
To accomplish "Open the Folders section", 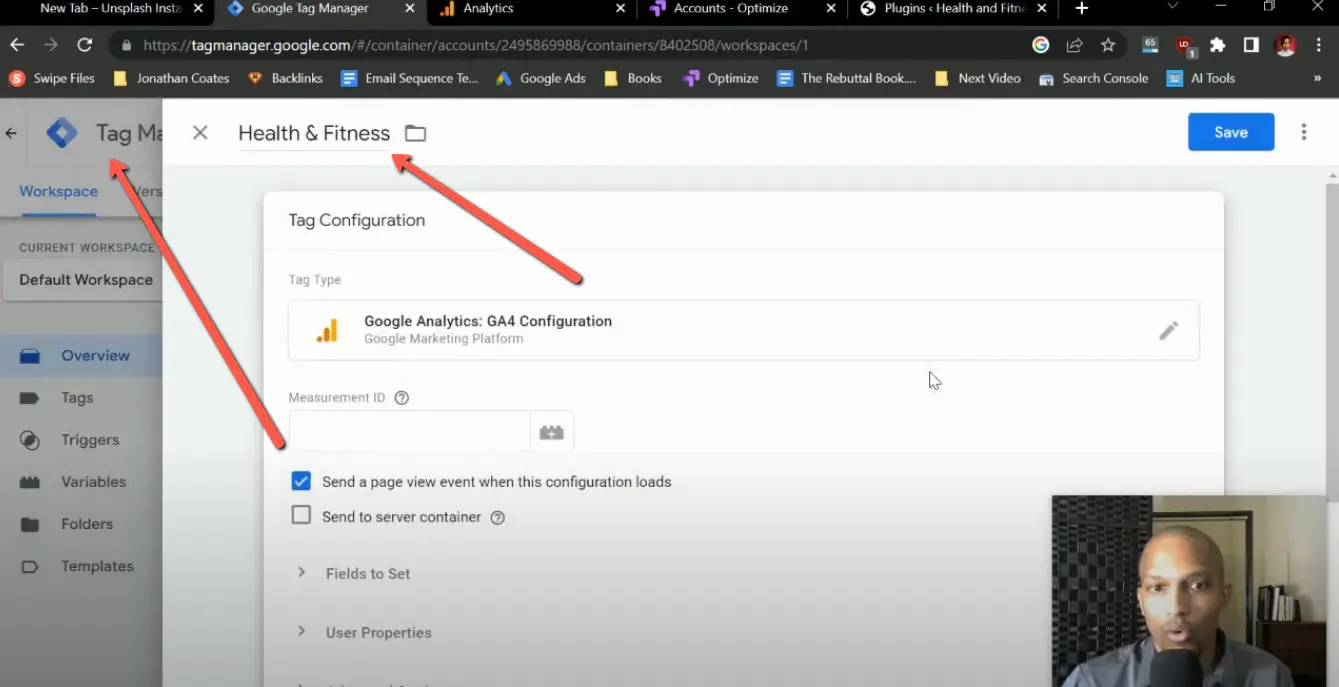I will 84,523.
